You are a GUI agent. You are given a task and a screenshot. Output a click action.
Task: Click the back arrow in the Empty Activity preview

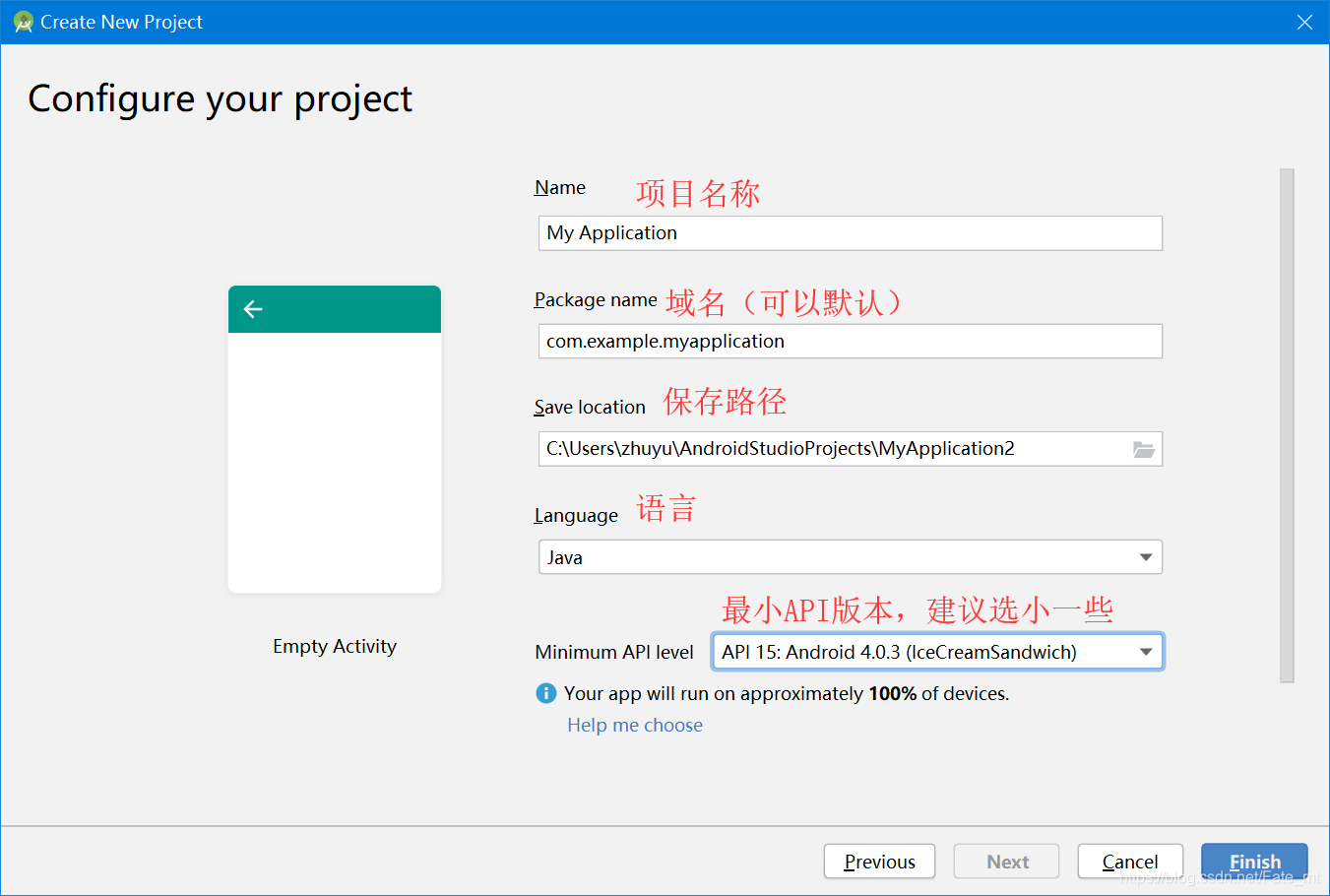tap(253, 309)
